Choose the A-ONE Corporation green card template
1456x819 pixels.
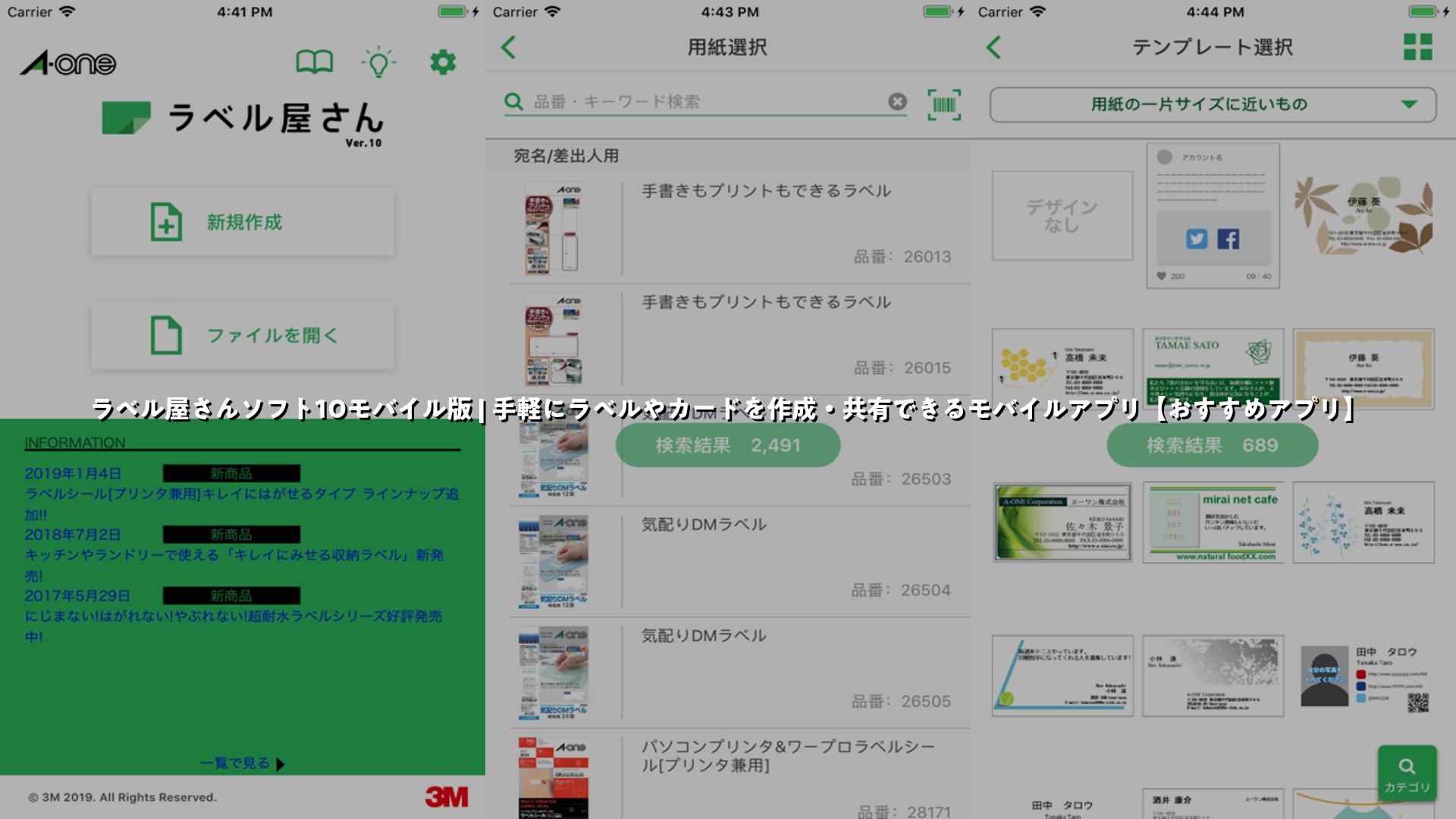pos(1062,522)
